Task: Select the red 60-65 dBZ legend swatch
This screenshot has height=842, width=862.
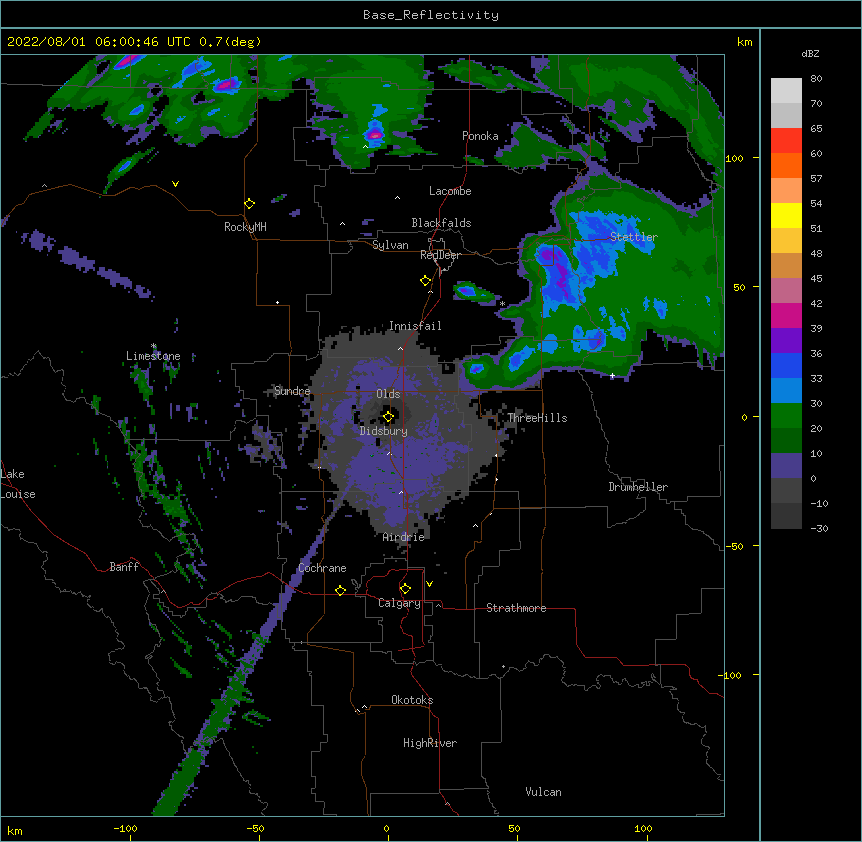Action: 786,141
